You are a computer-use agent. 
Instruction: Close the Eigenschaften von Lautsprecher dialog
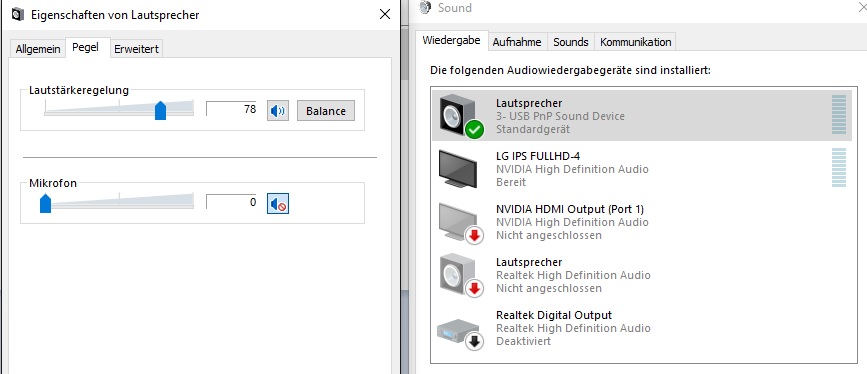[x=385, y=15]
